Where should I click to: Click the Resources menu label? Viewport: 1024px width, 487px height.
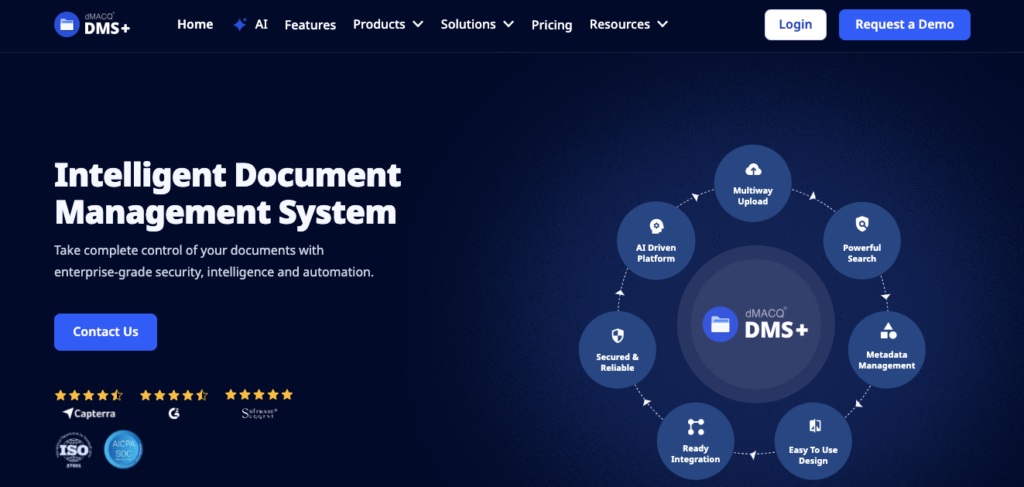click(x=620, y=24)
